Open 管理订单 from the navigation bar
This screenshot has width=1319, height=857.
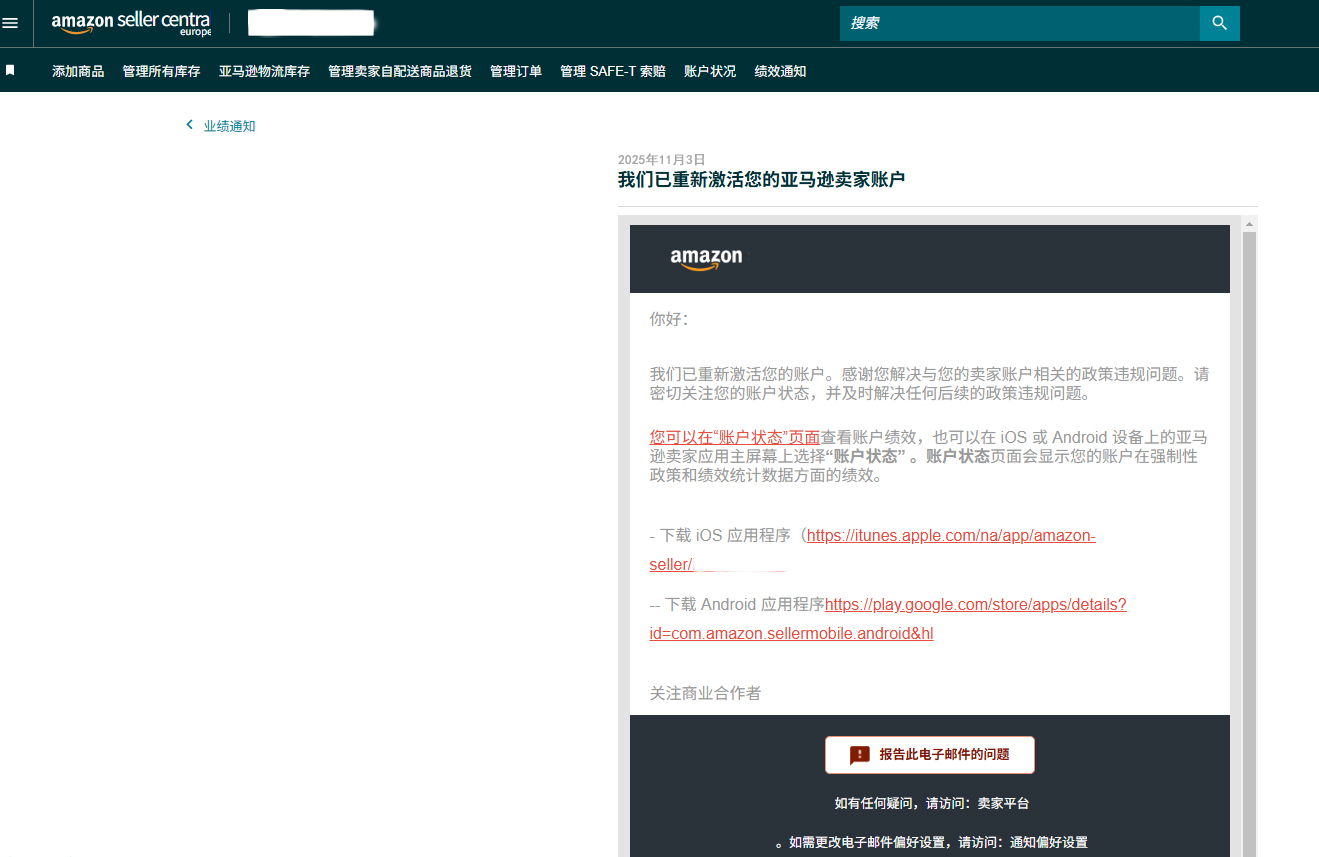coord(516,71)
